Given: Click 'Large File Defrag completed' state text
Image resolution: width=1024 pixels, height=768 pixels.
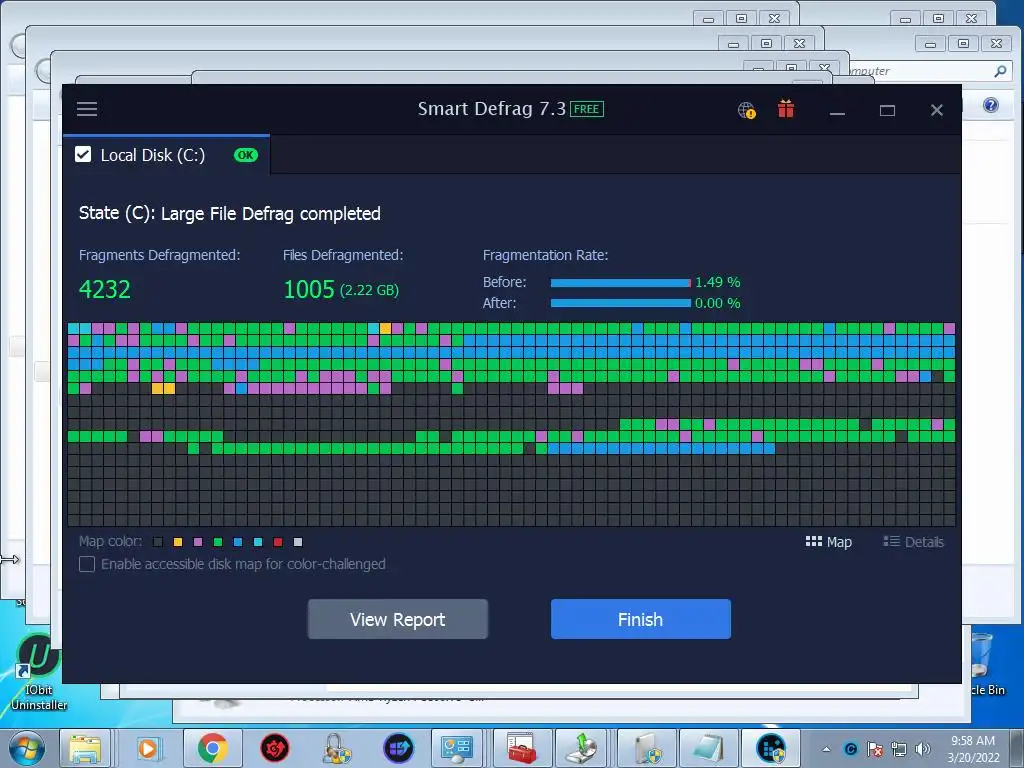Looking at the screenshot, I should (x=270, y=214).
